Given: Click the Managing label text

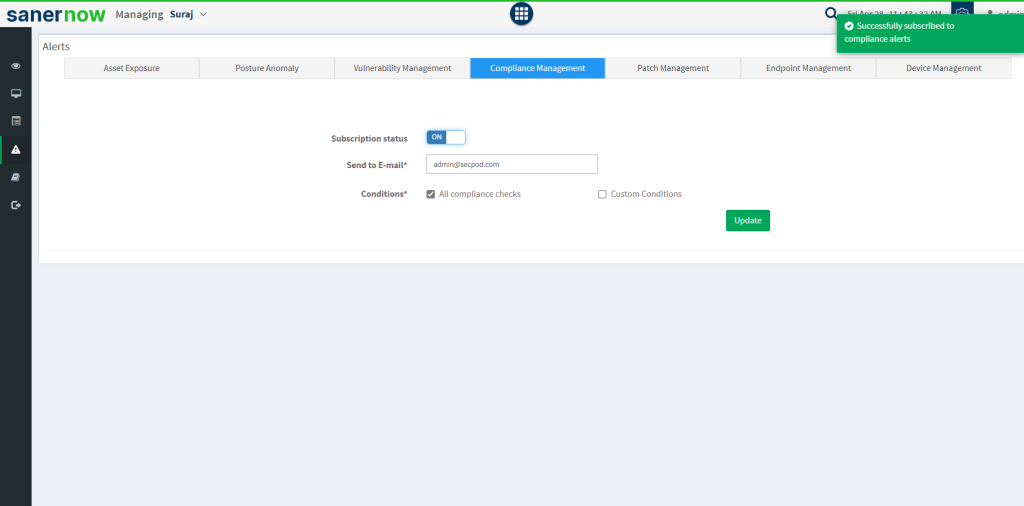Looking at the screenshot, I should 139,14.
